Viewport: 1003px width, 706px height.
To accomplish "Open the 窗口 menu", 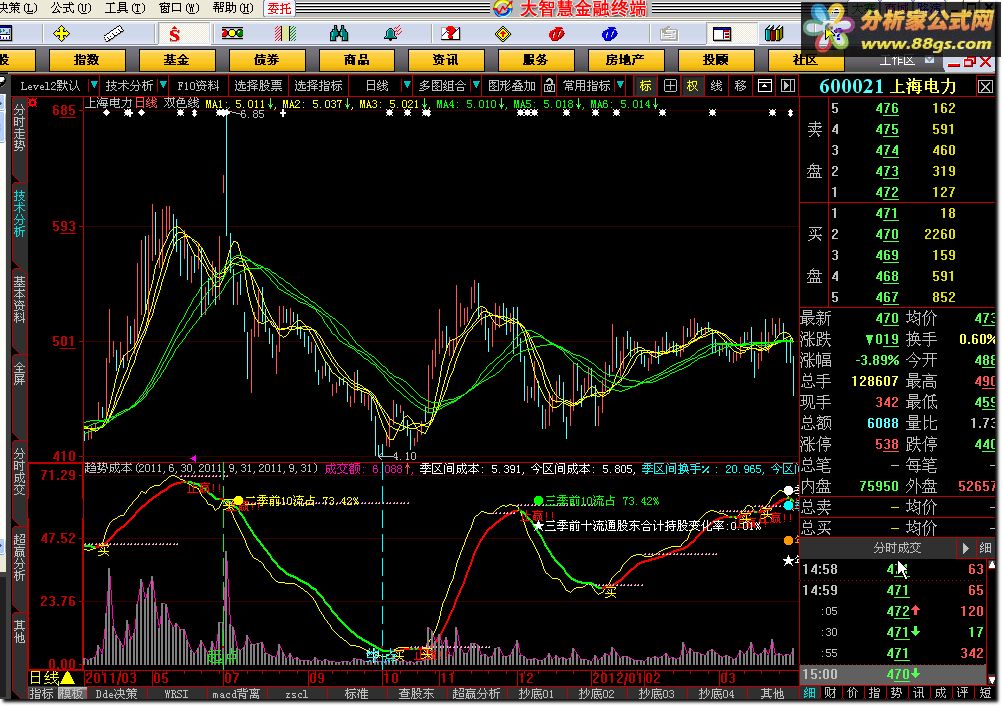I will (x=179, y=8).
